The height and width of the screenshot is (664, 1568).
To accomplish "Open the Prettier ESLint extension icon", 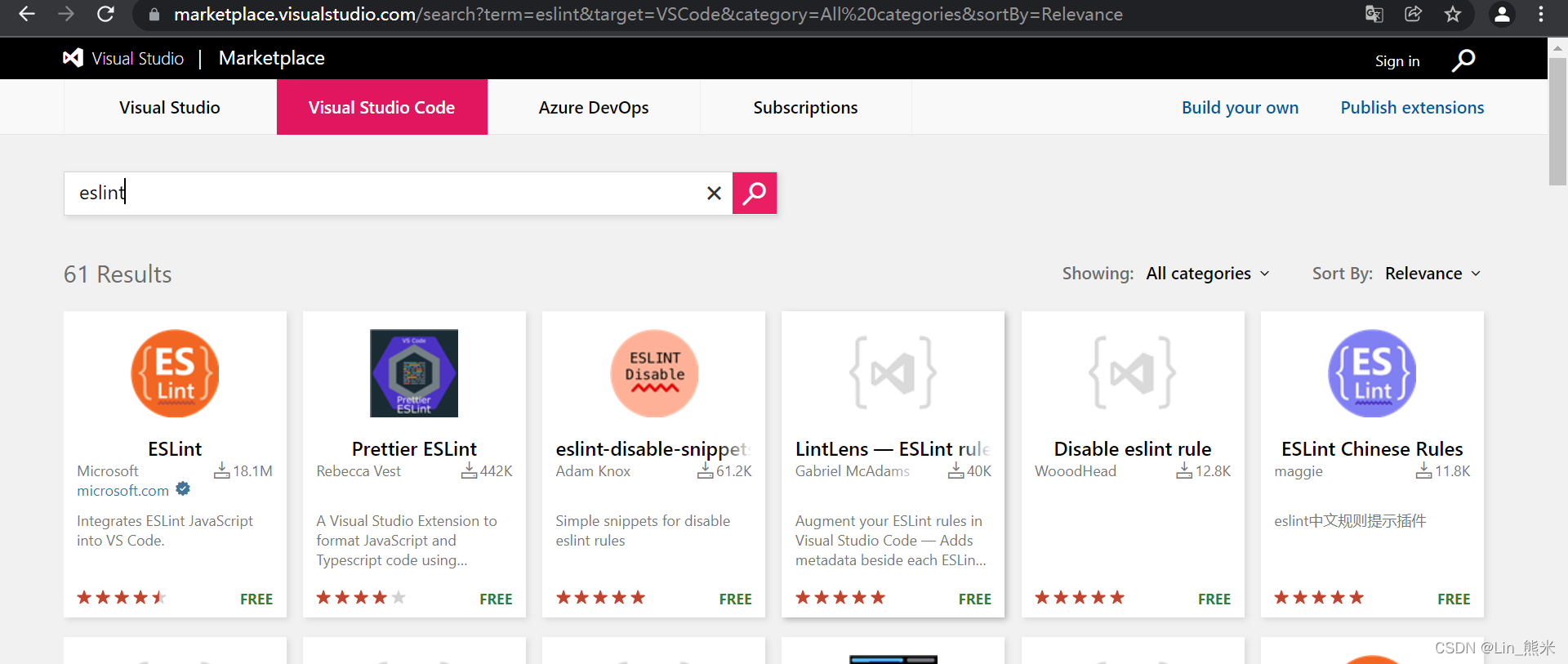I will coord(414,373).
